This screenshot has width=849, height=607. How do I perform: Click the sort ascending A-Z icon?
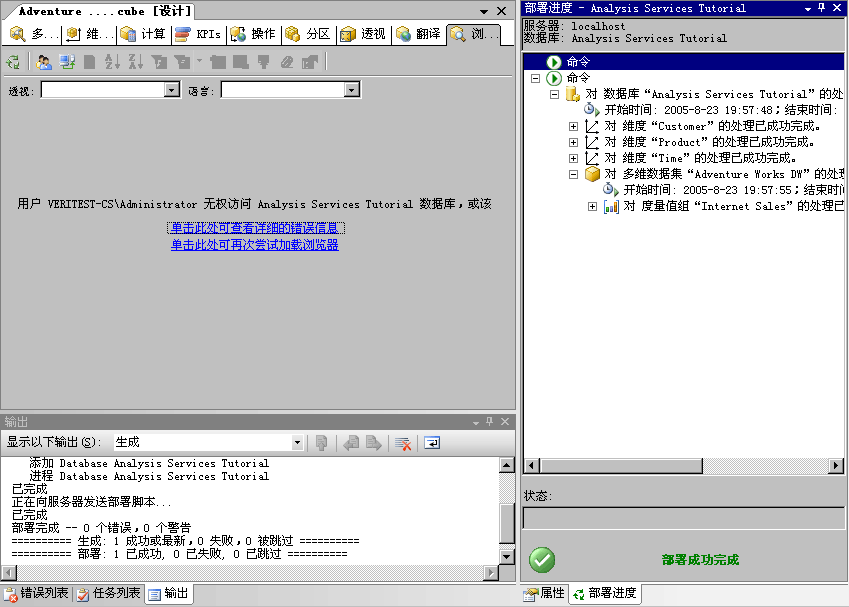click(x=112, y=62)
